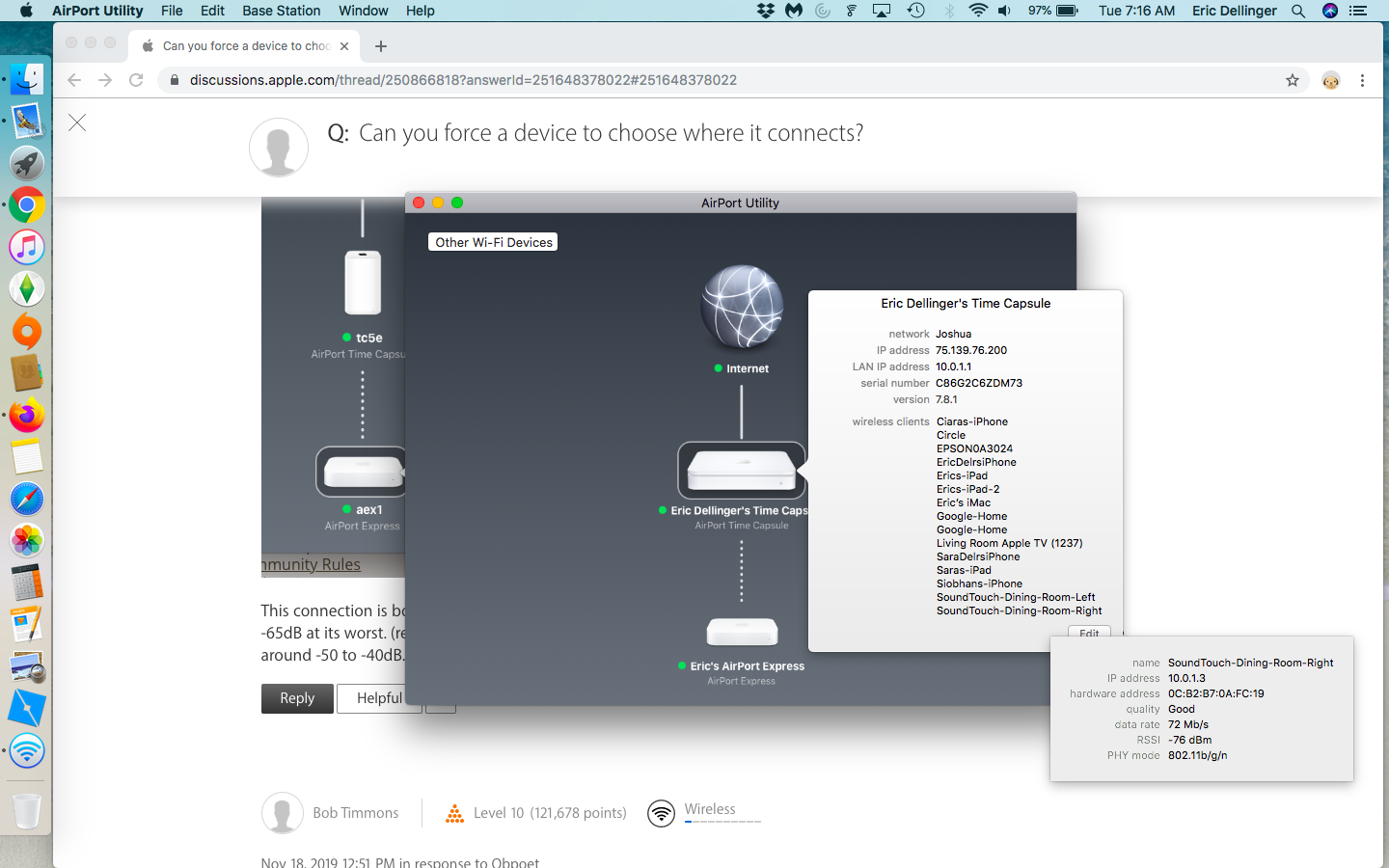Select the Internet globe icon

742,307
